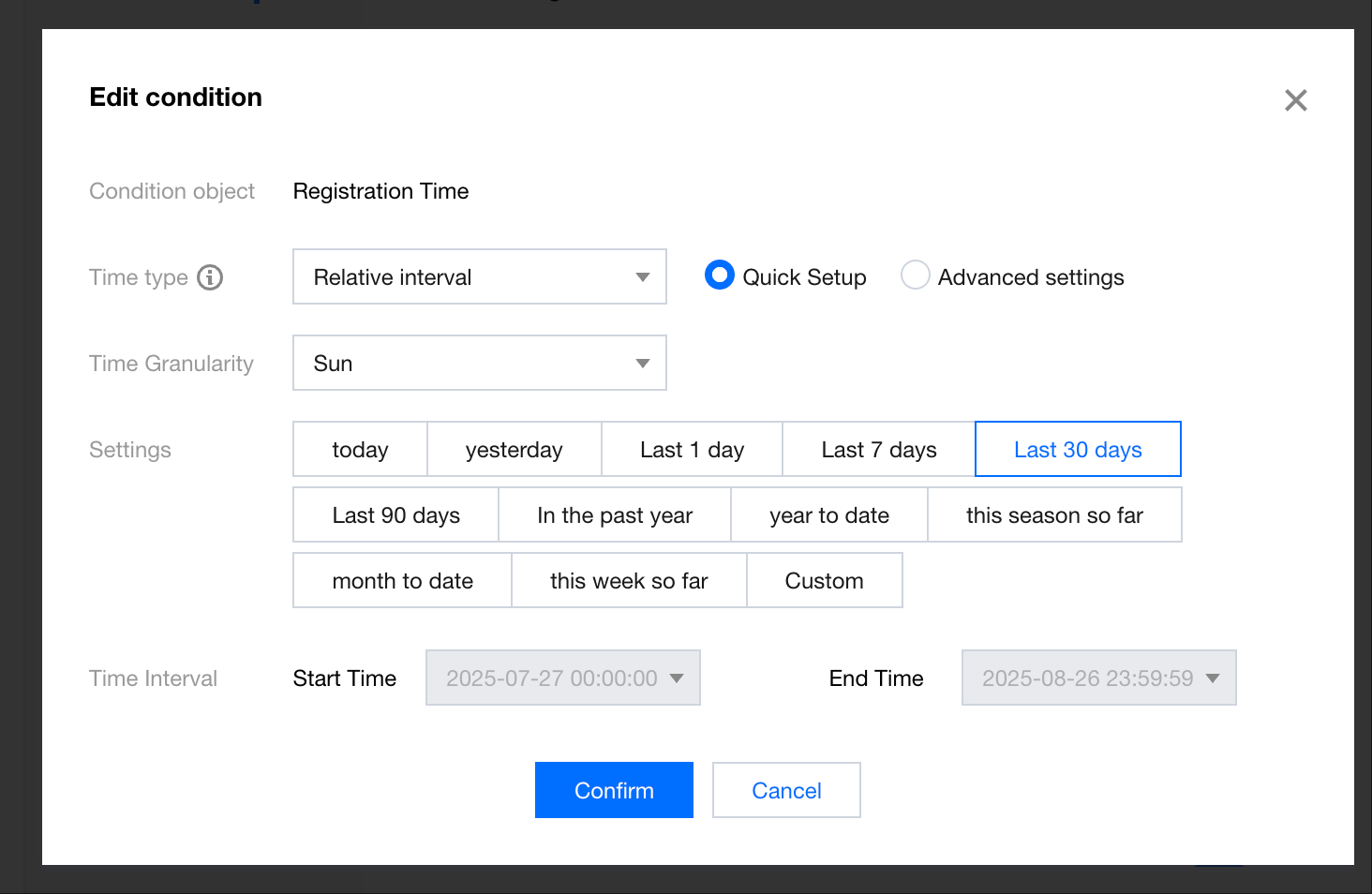The height and width of the screenshot is (894, 1372).
Task: Open the End Time date dropdown
Action: click(1098, 678)
